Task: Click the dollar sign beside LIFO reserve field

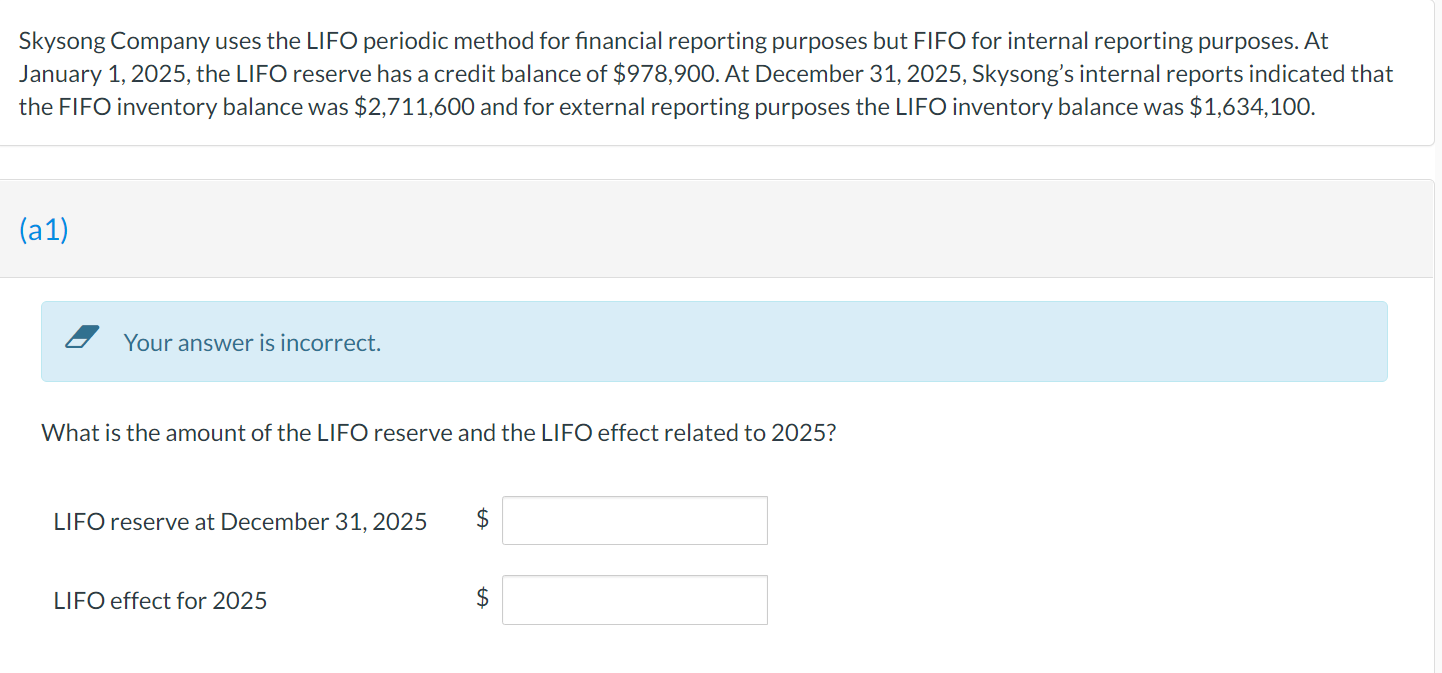Action: pos(481,520)
